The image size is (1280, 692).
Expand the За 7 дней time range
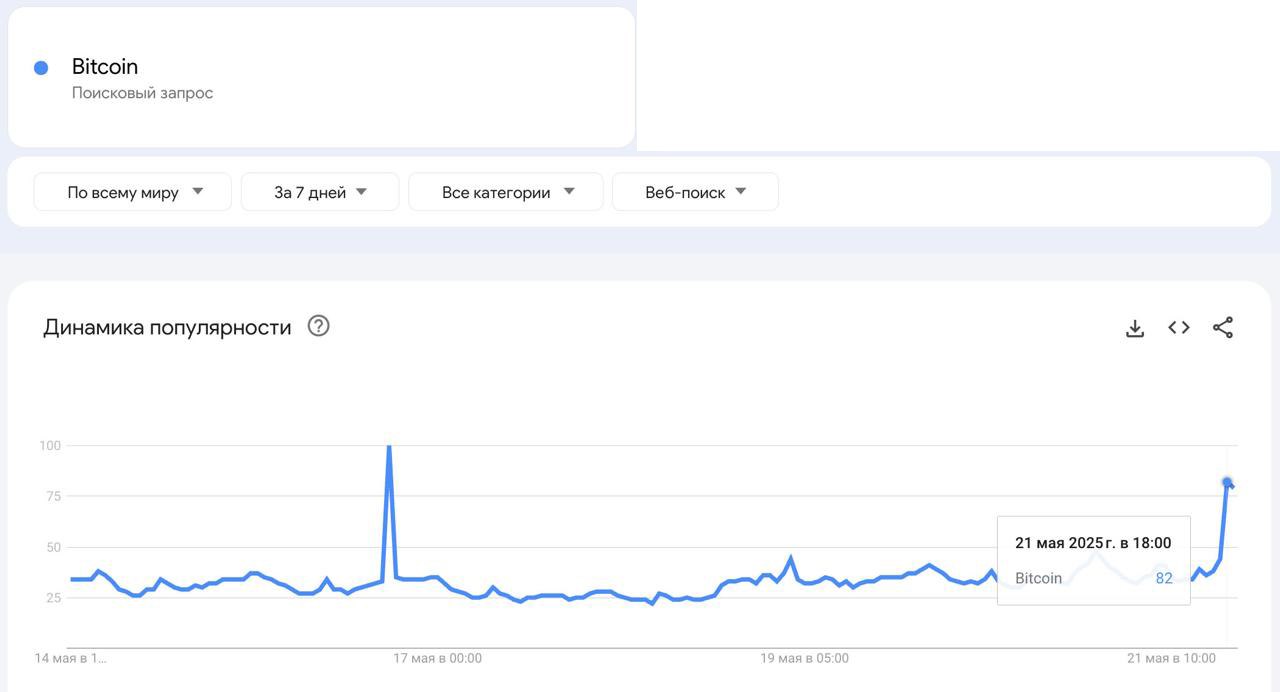320,192
